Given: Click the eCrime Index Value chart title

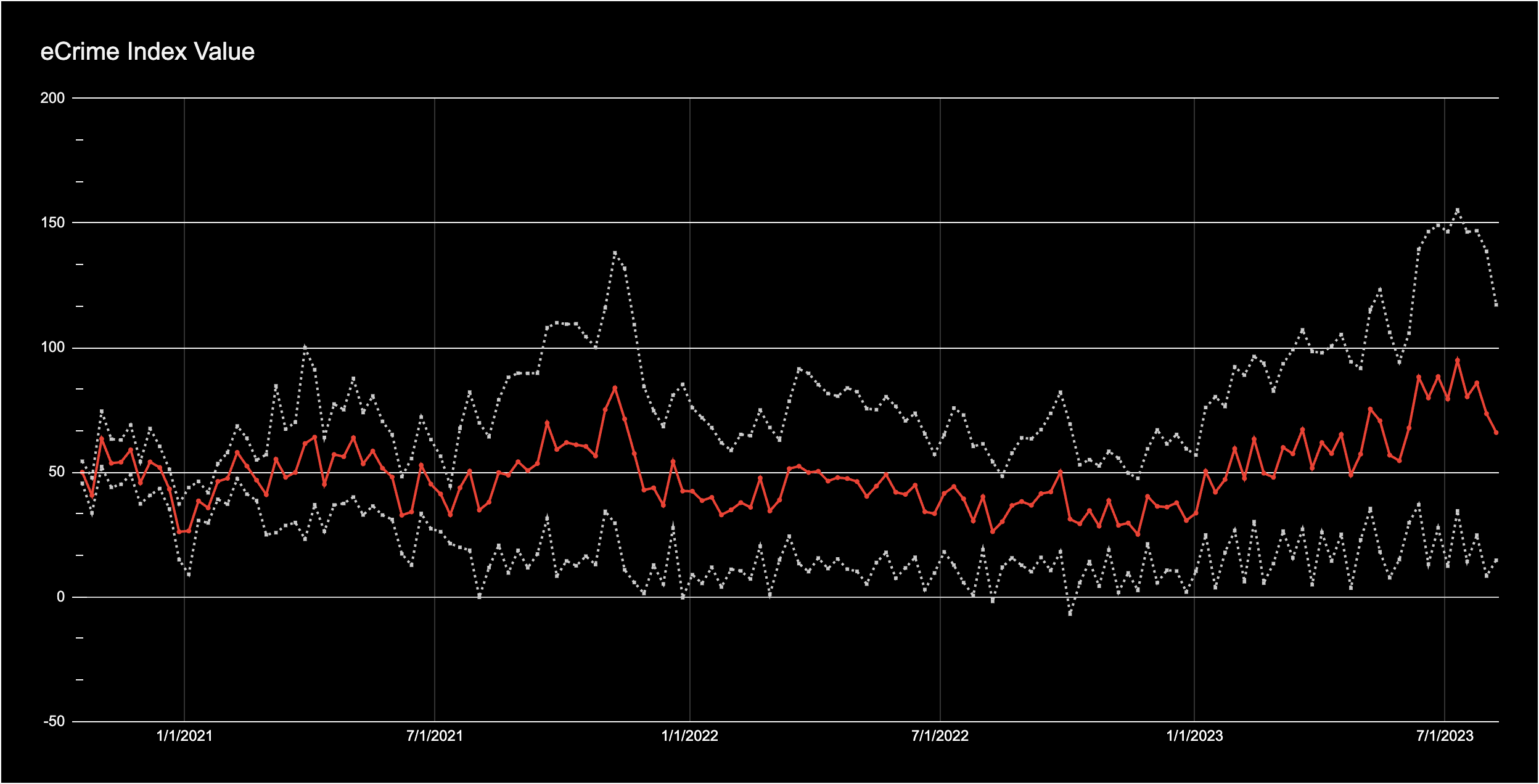Looking at the screenshot, I should click(x=147, y=52).
